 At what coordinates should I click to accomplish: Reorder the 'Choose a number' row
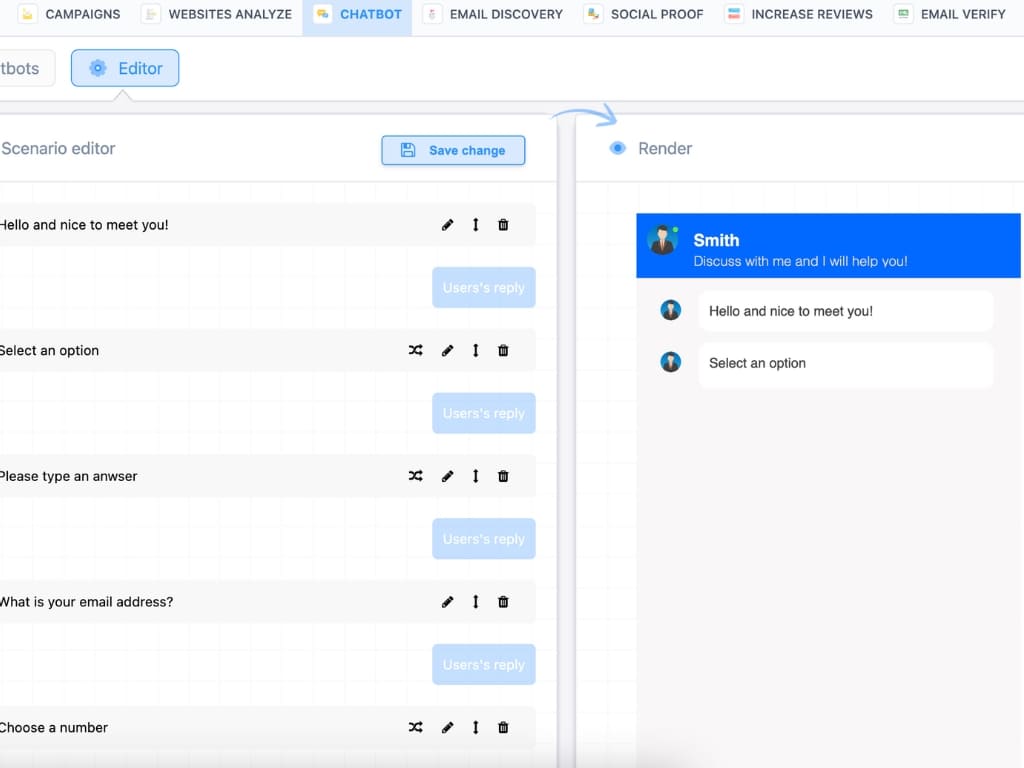point(475,727)
